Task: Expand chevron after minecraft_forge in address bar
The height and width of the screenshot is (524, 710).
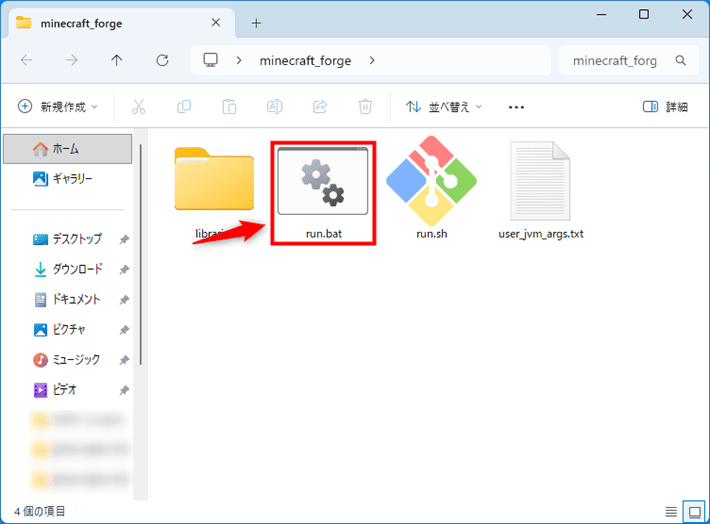Action: 372,60
